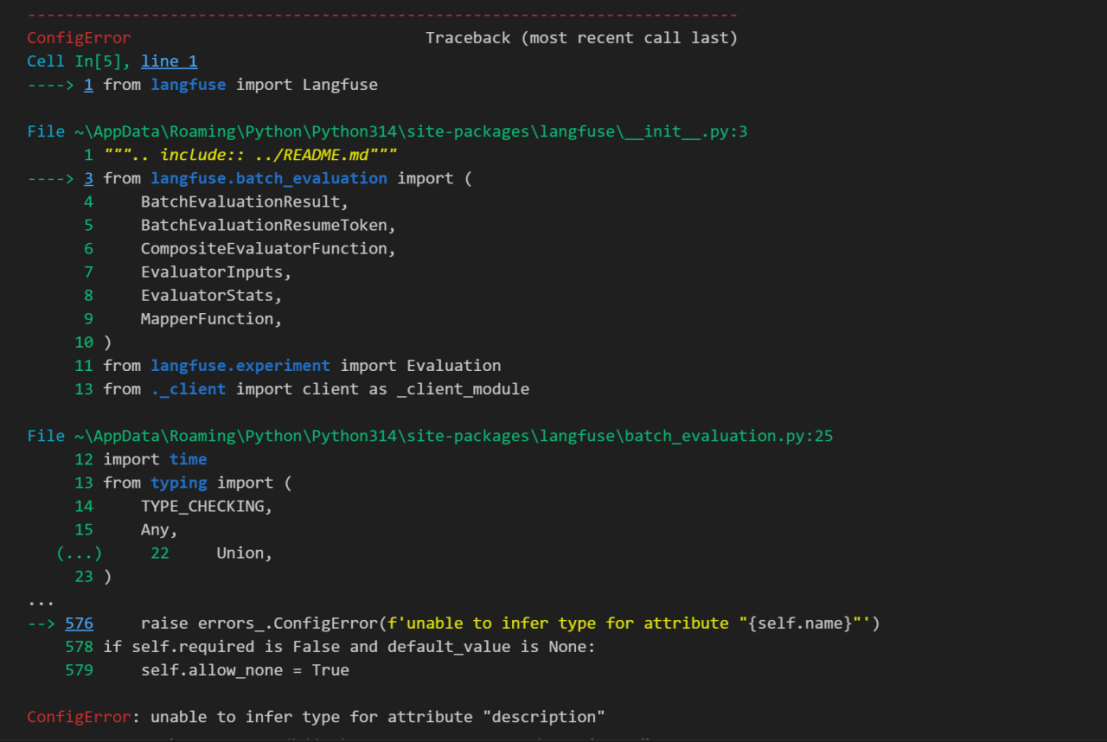Click 'Langfuse' class name in first import
This screenshot has width=1107, height=742.
340,85
